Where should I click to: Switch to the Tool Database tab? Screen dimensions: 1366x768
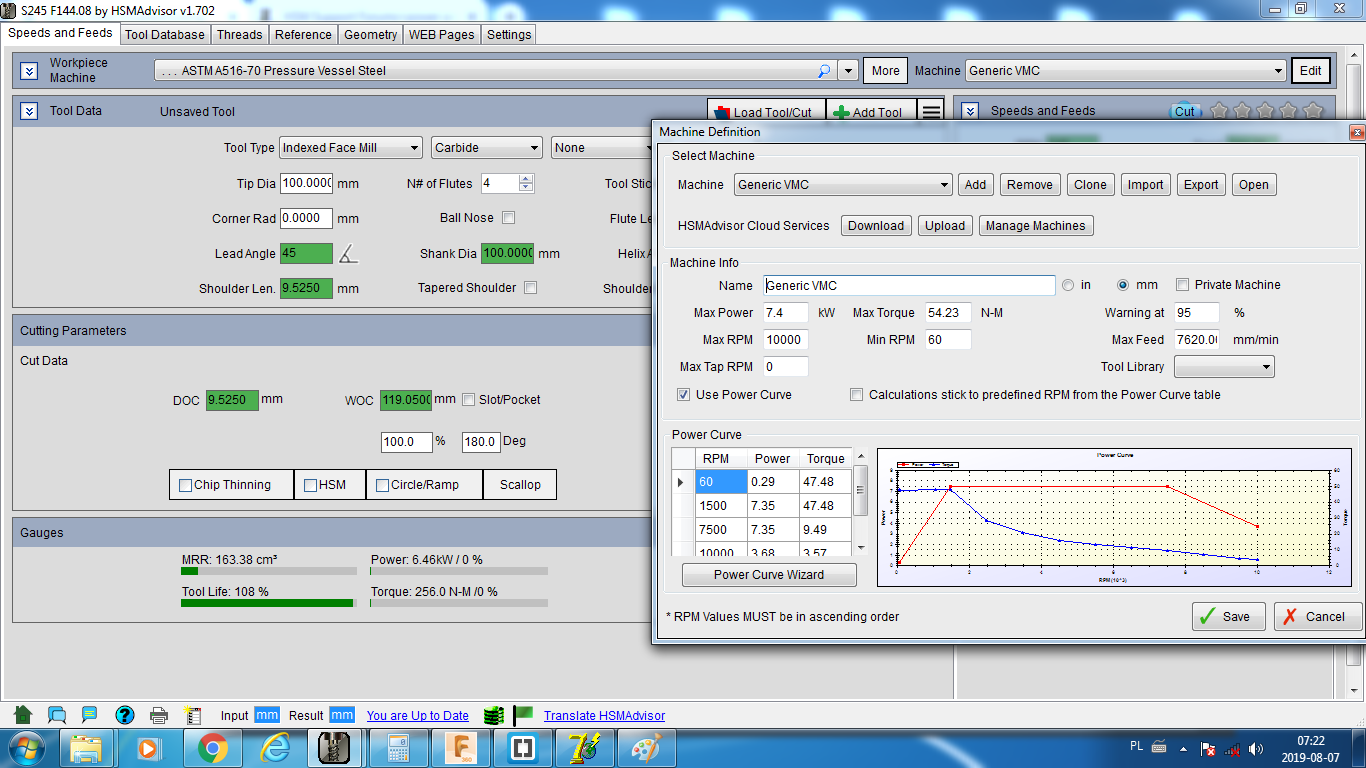click(165, 34)
